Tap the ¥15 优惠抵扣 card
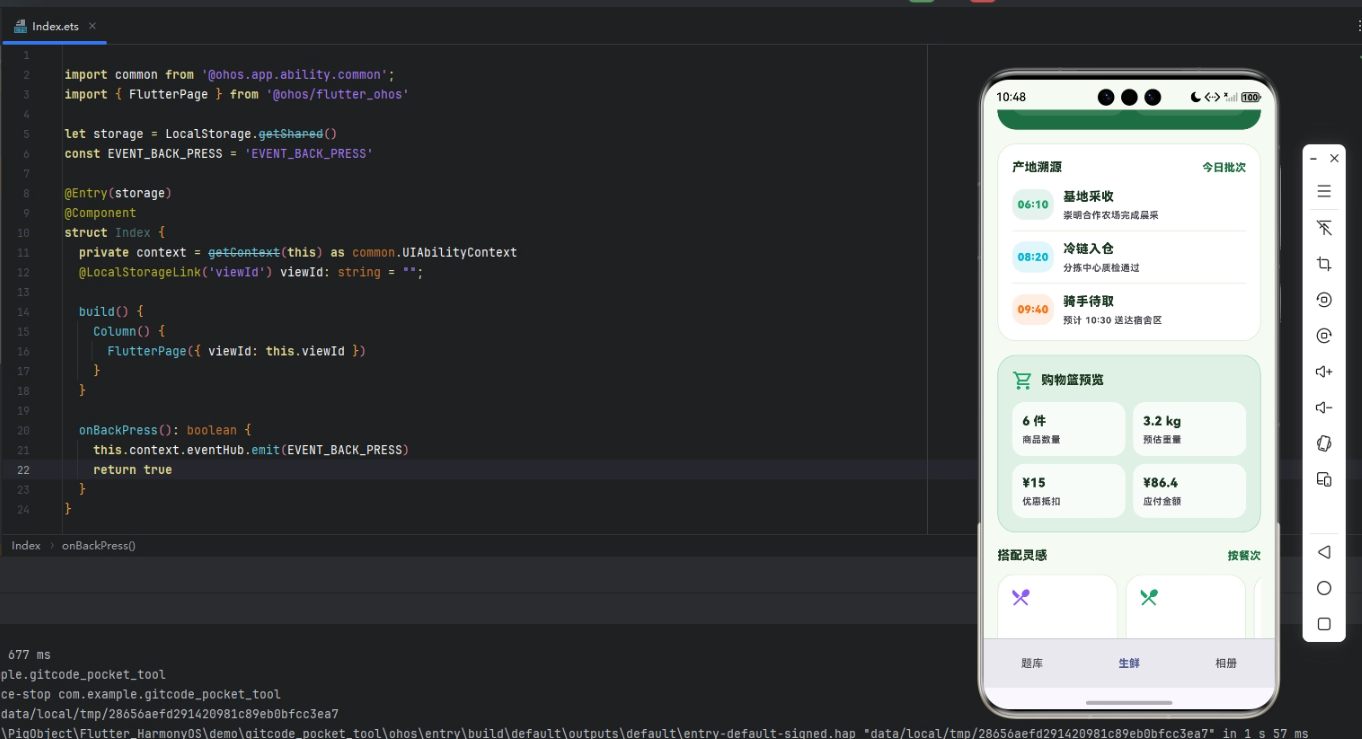 pyautogui.click(x=1068, y=491)
